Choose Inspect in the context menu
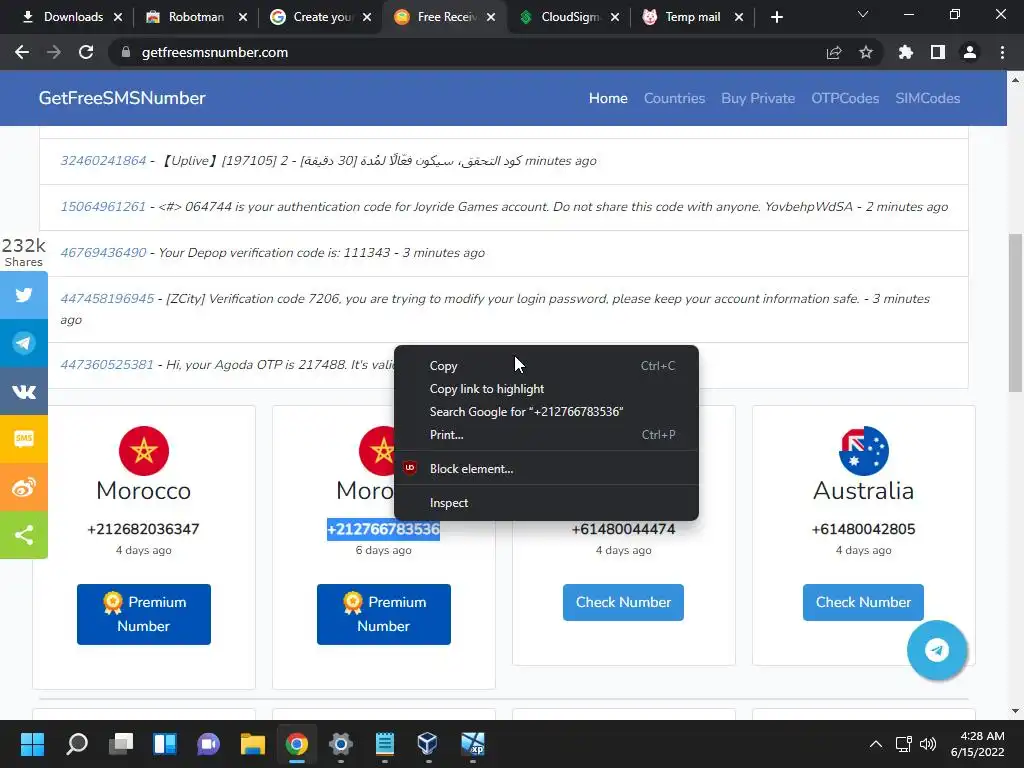 coord(546,502)
